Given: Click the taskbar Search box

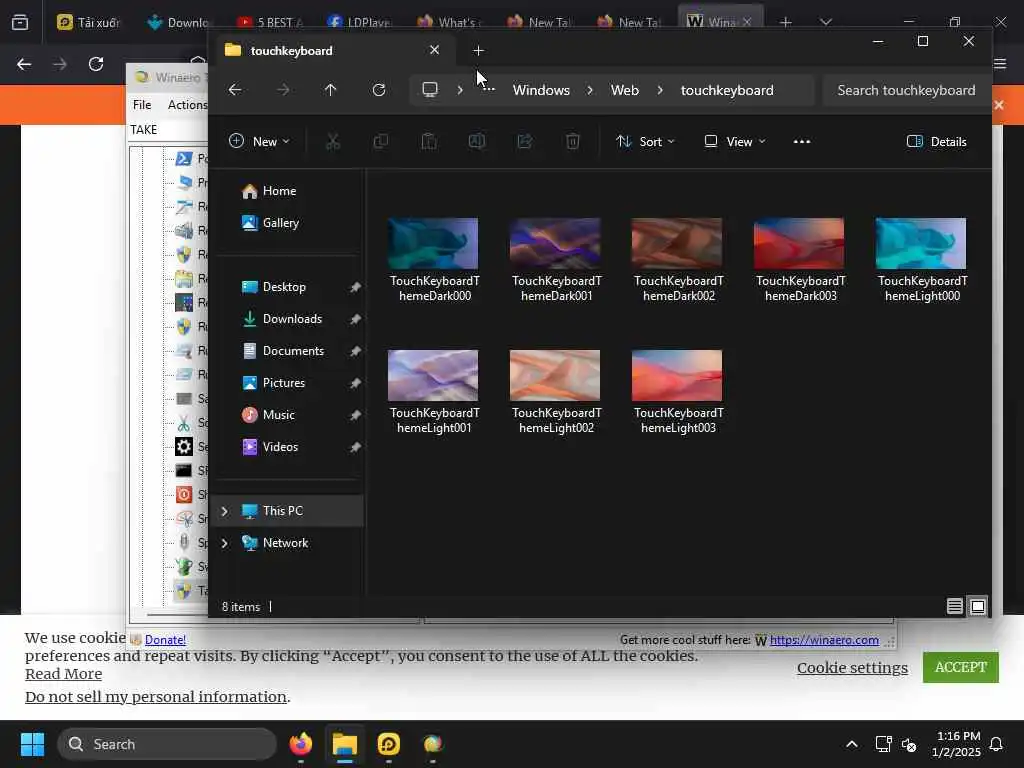Looking at the screenshot, I should coord(167,744).
